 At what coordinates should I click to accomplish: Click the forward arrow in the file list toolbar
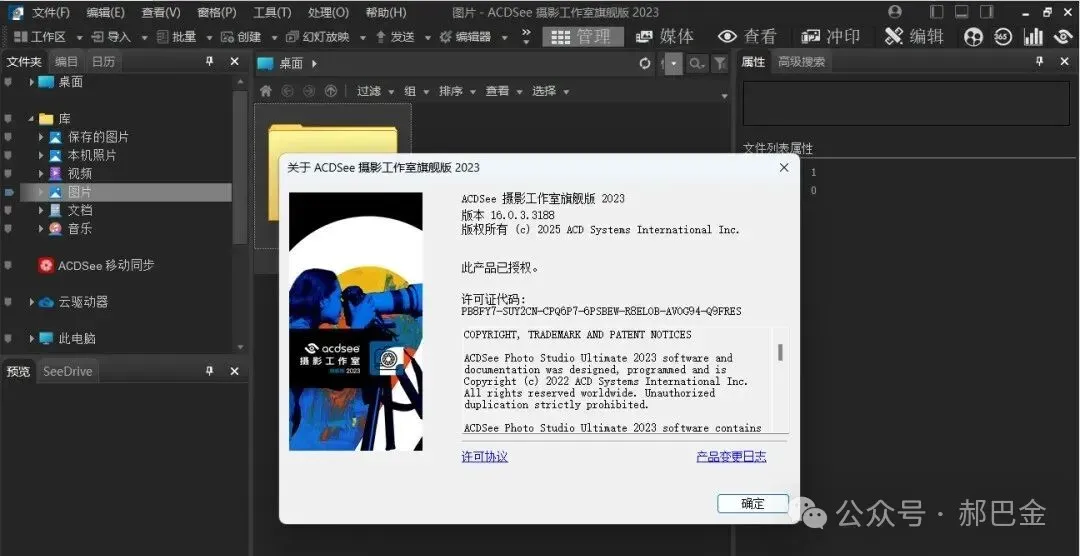click(309, 91)
